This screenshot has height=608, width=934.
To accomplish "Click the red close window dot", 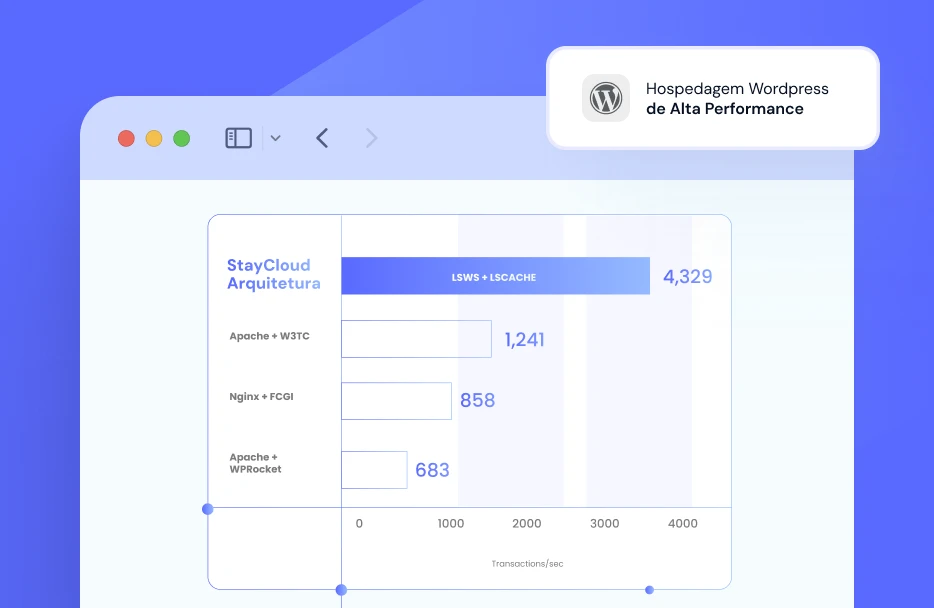I will [126, 139].
